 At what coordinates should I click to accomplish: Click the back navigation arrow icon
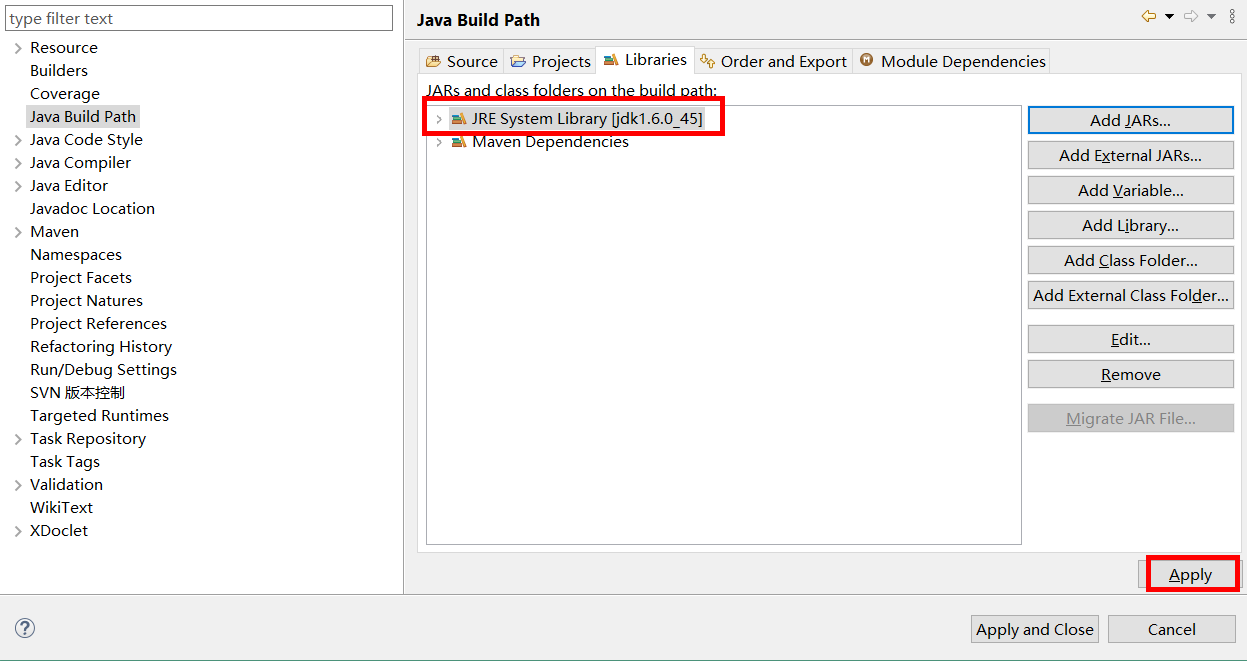click(x=1149, y=16)
